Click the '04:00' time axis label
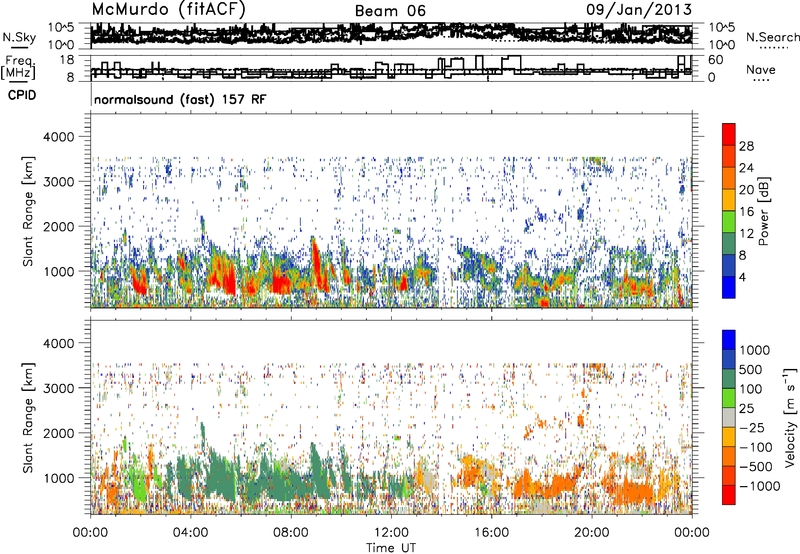Viewport: 800px width, 554px height. point(190,533)
